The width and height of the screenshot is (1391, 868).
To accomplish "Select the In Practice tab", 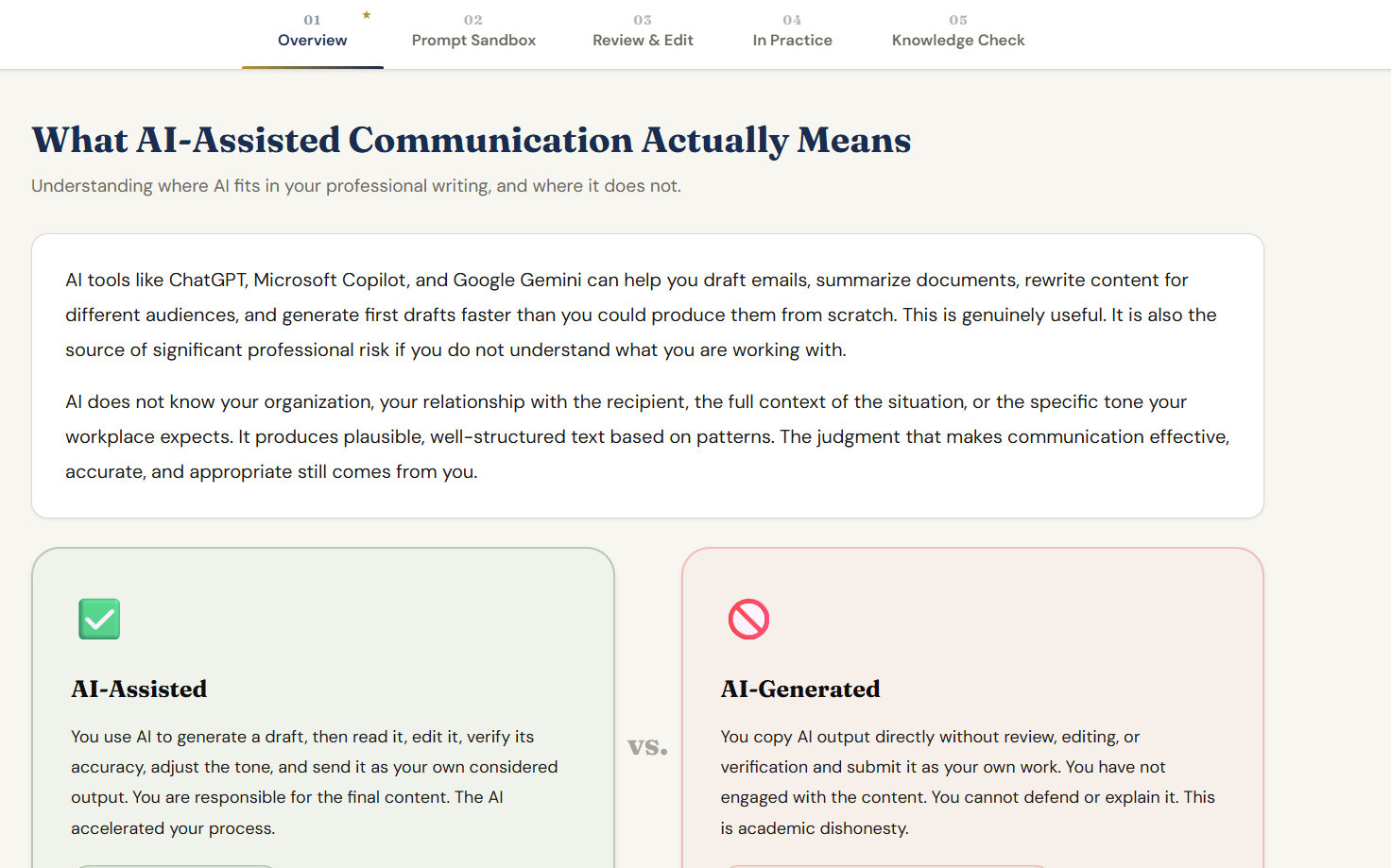I will pyautogui.click(x=792, y=33).
